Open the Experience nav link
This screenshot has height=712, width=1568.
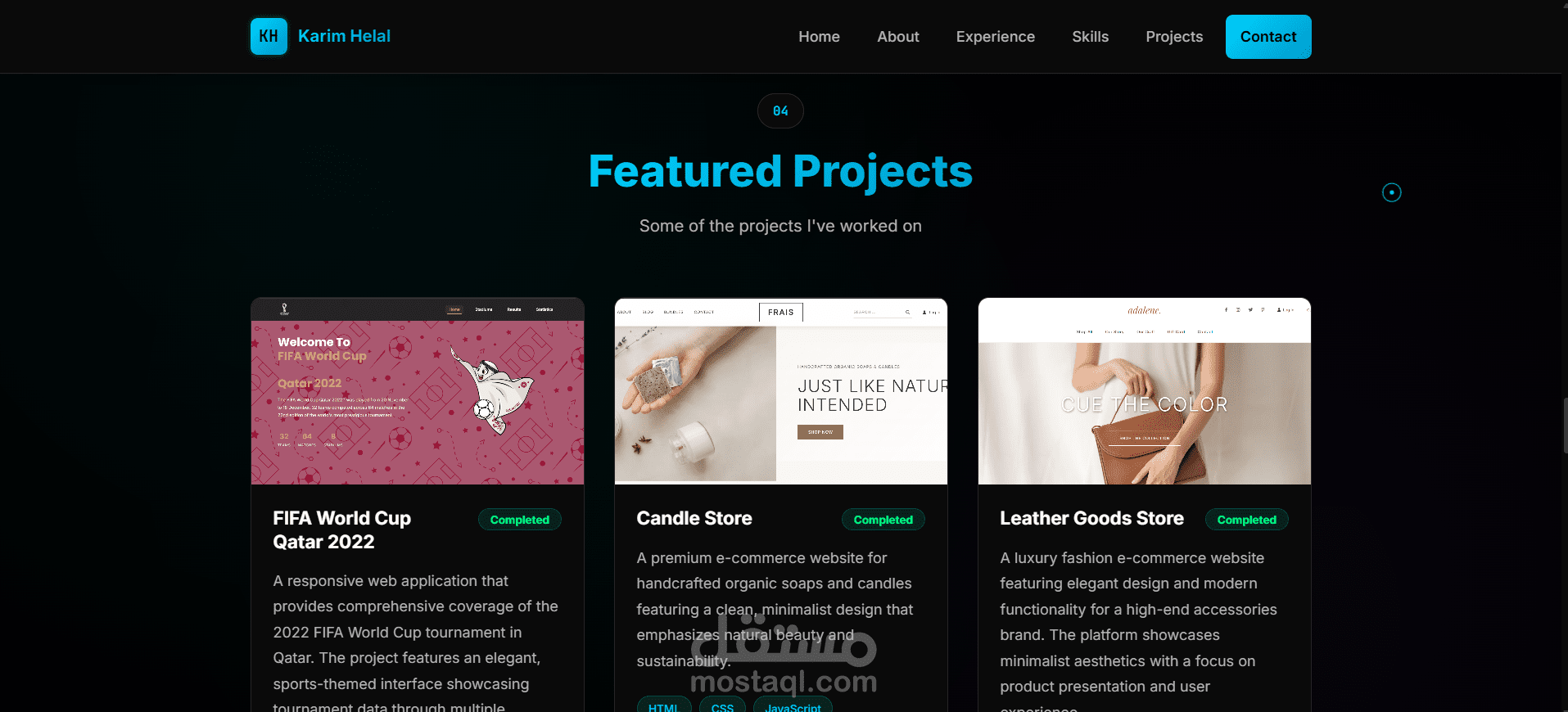995,37
